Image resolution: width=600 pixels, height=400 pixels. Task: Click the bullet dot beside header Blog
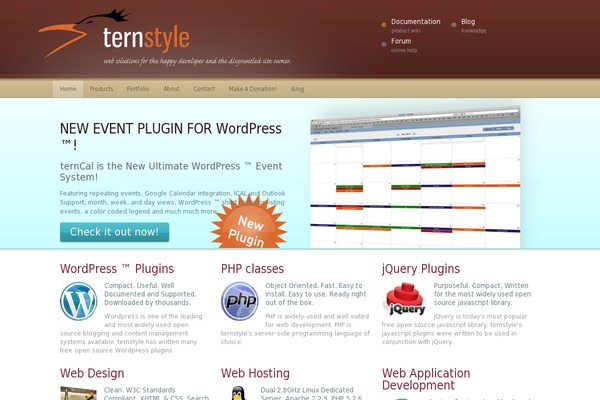point(454,25)
